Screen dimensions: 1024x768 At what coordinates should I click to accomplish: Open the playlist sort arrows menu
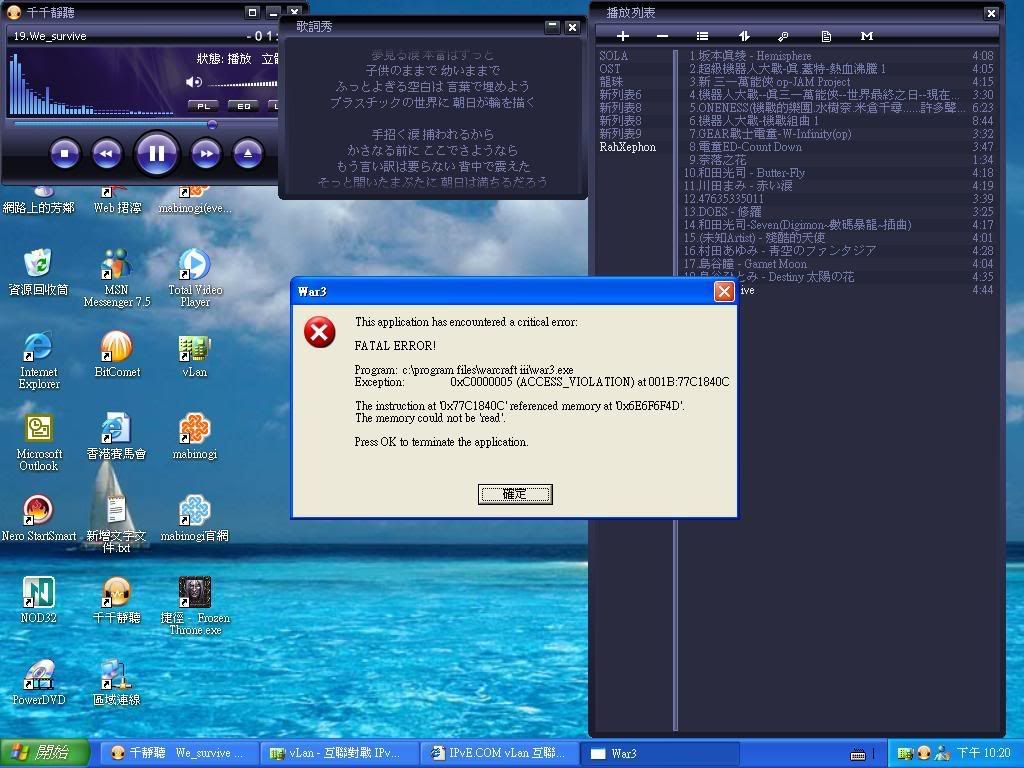[743, 36]
